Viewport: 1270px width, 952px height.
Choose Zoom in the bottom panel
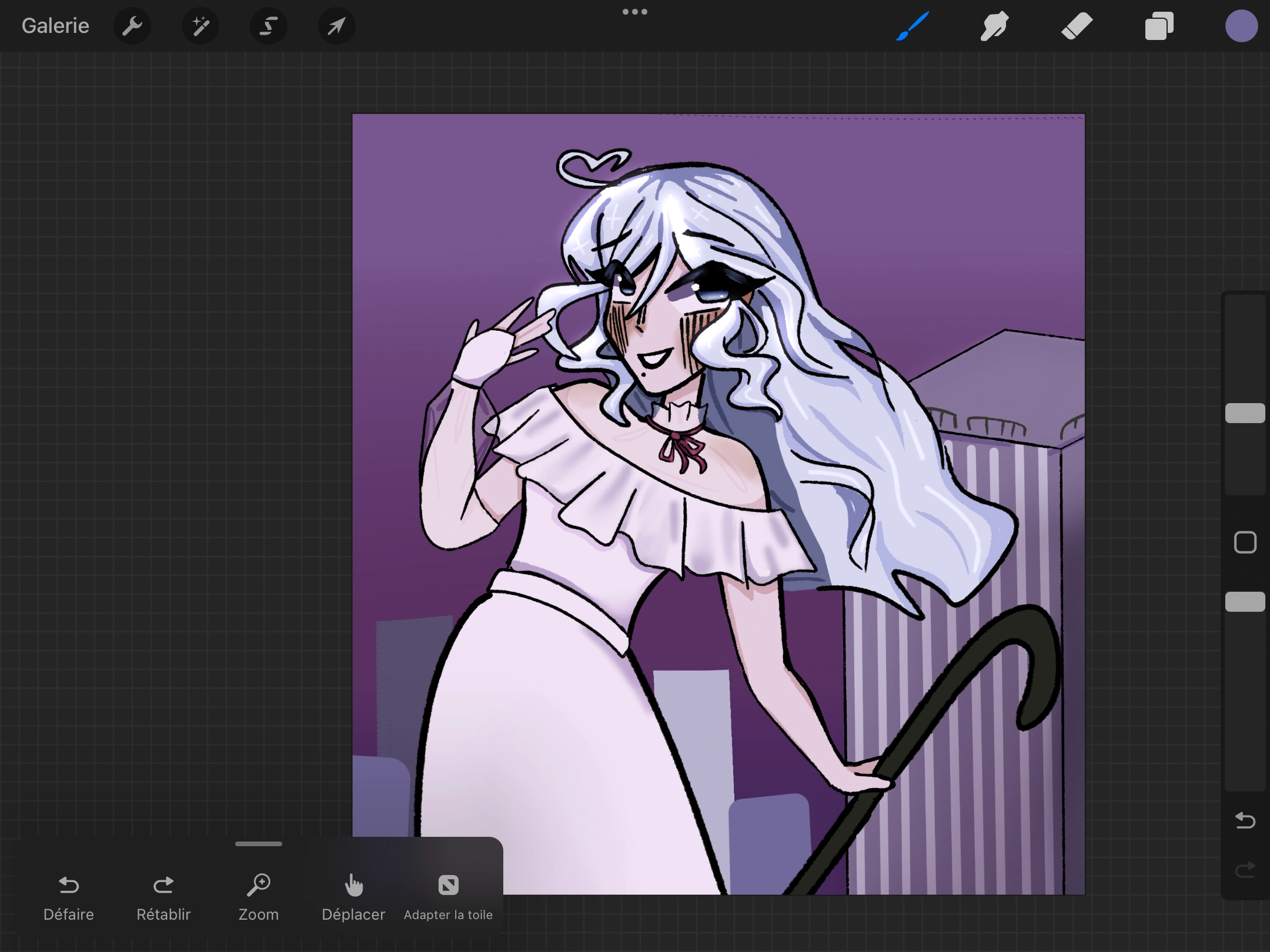(x=259, y=897)
